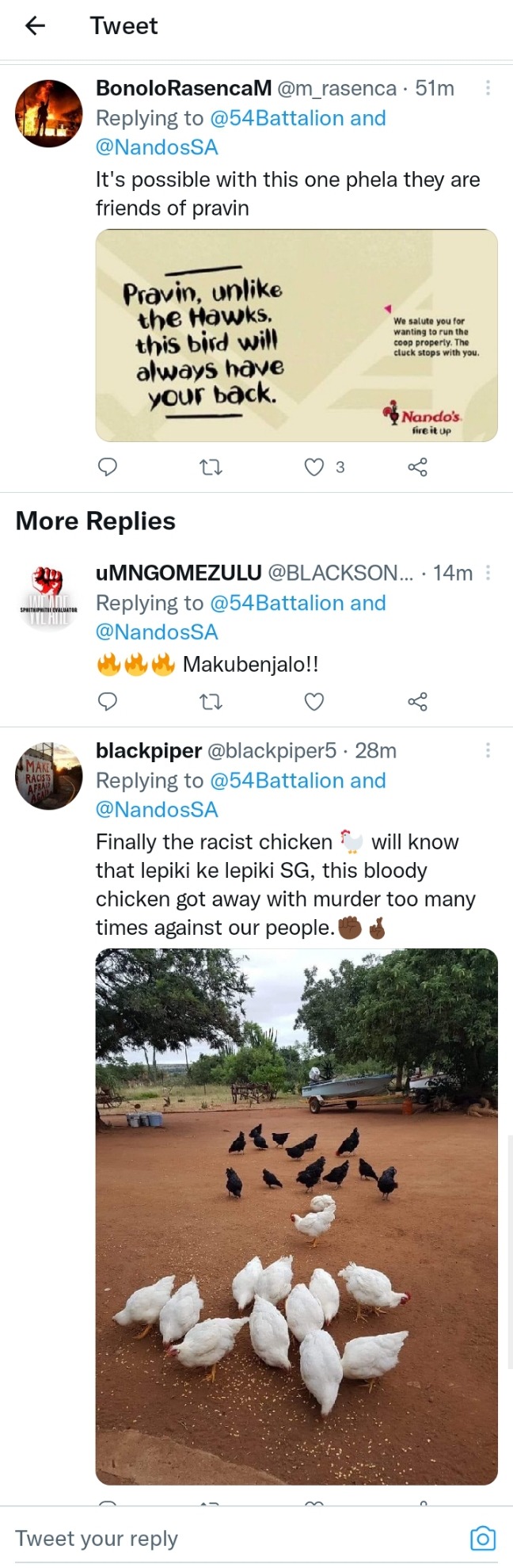Retweet BonoloRasencaM's Nando's post
This screenshot has width=513, height=1568.
pyautogui.click(x=211, y=467)
